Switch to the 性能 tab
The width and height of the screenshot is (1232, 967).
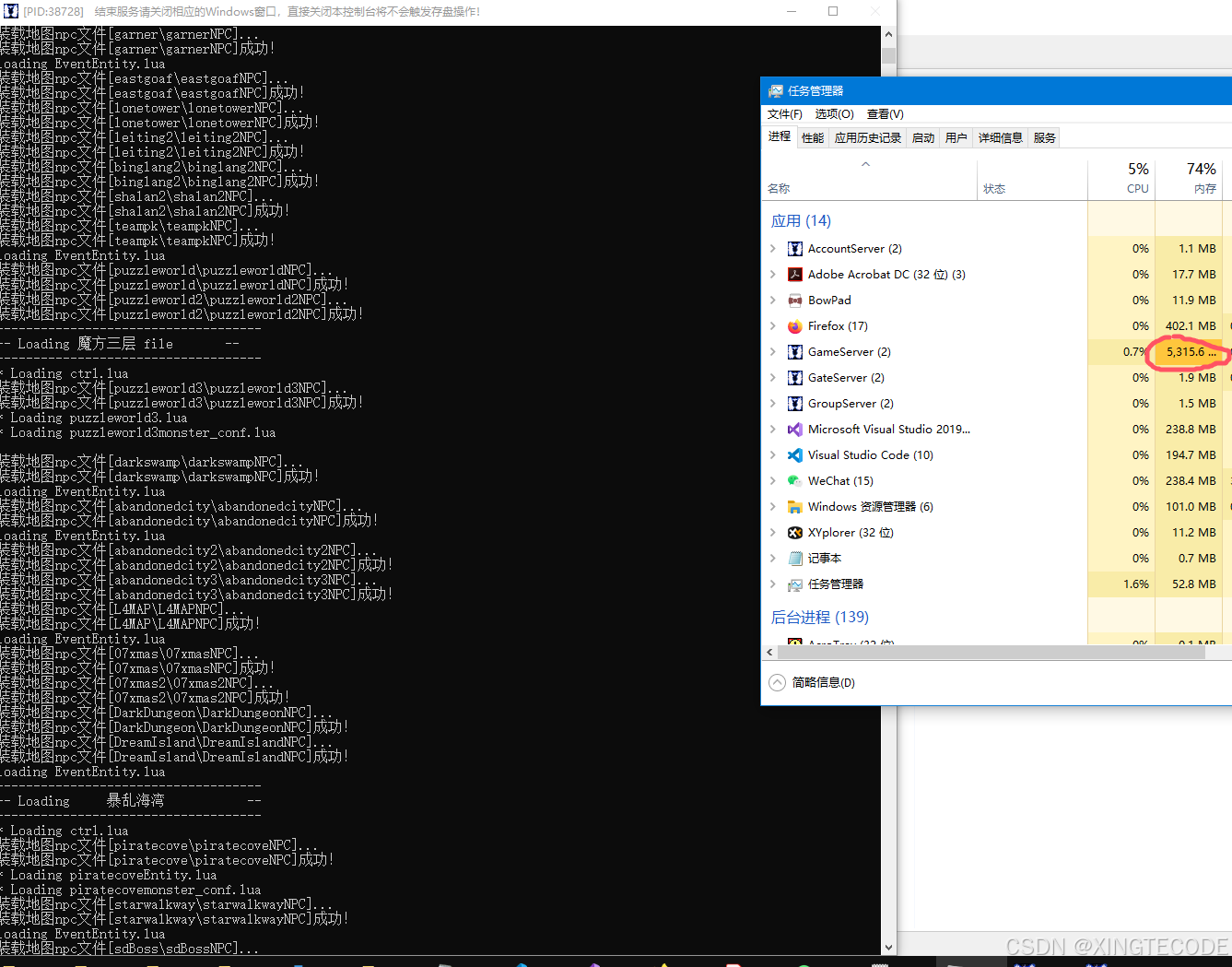pos(812,138)
